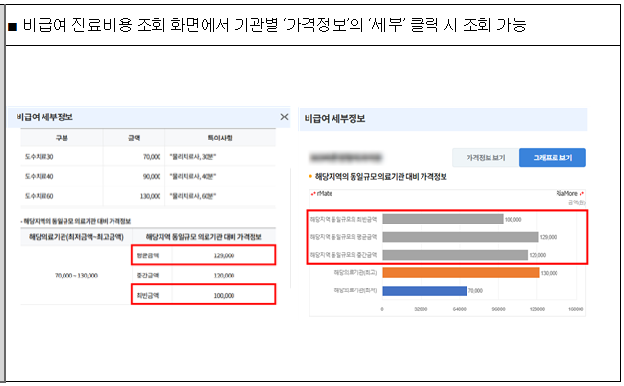Click the 130,000 value beside the orange bar

point(549,273)
